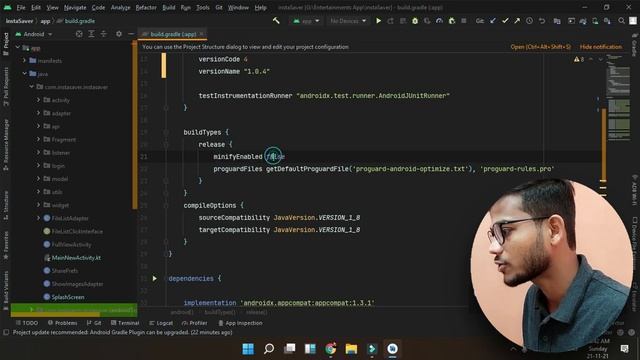
Task: Click the Windows Start button
Action: [x=248, y=349]
